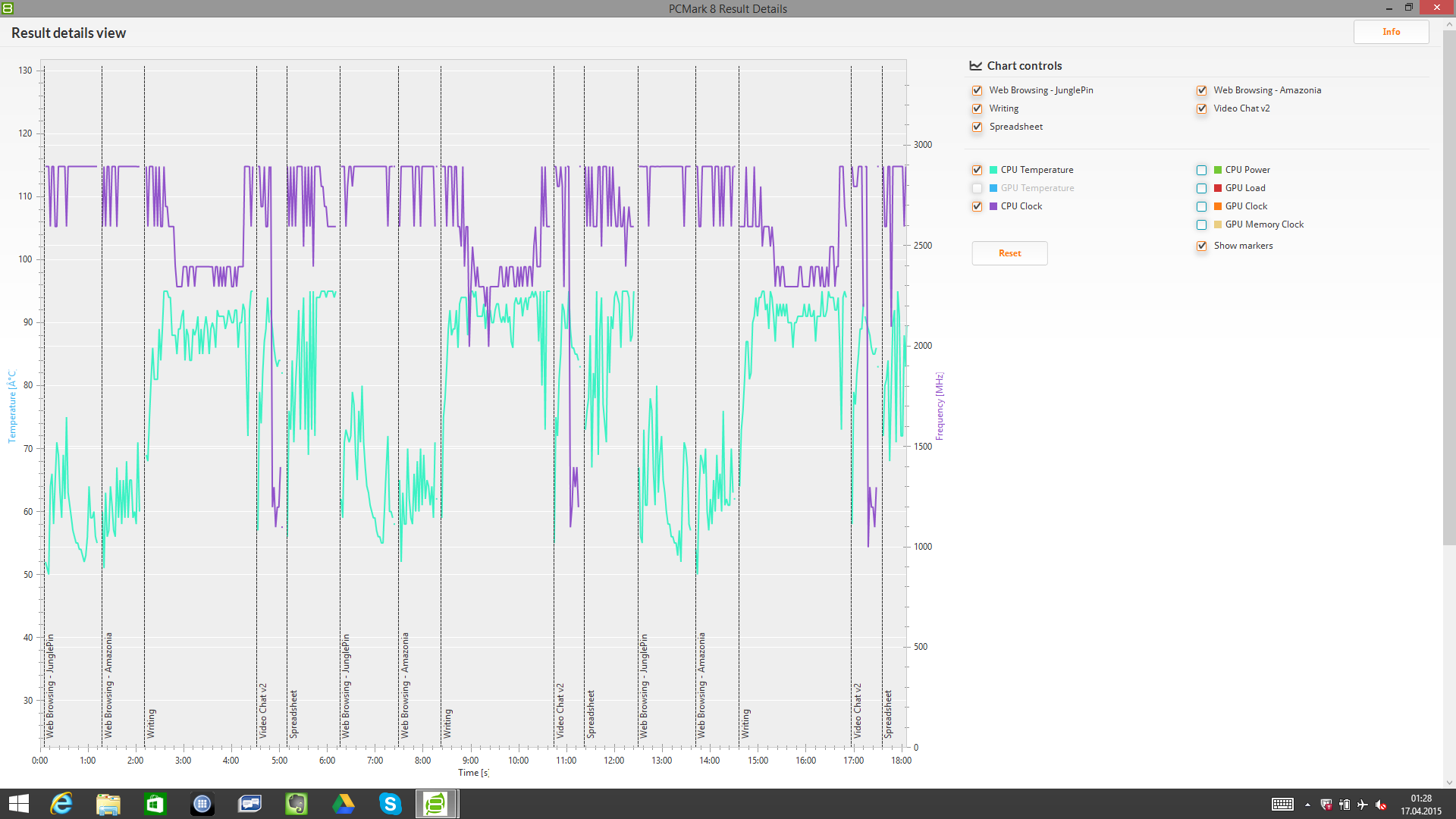Viewport: 1456px width, 819px height.
Task: Enable GPU Load series
Action: tap(1201, 188)
